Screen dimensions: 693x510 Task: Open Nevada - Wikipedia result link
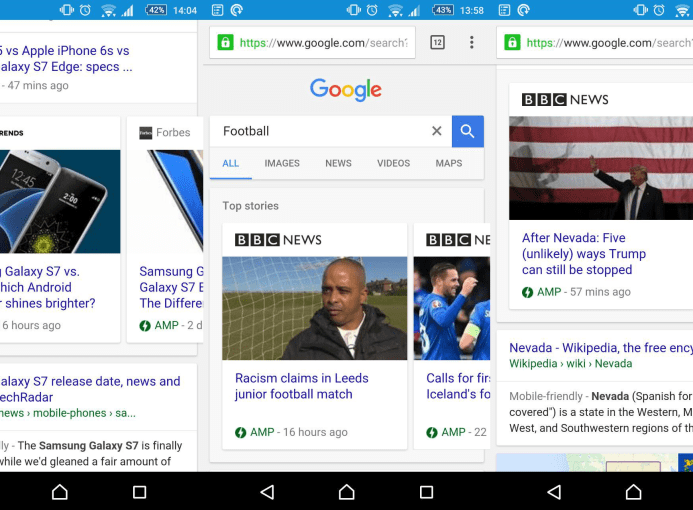(601, 348)
